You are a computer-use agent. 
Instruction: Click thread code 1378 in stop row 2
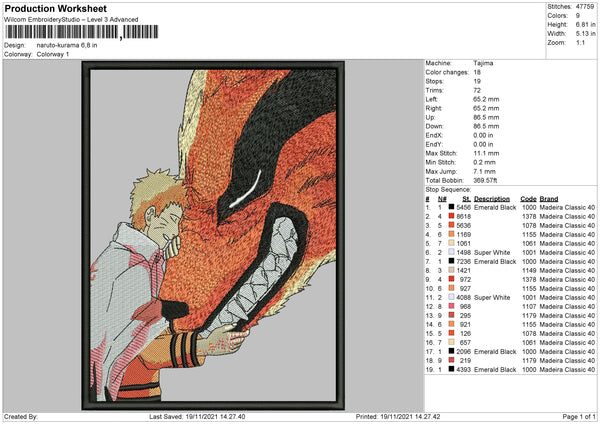point(529,216)
